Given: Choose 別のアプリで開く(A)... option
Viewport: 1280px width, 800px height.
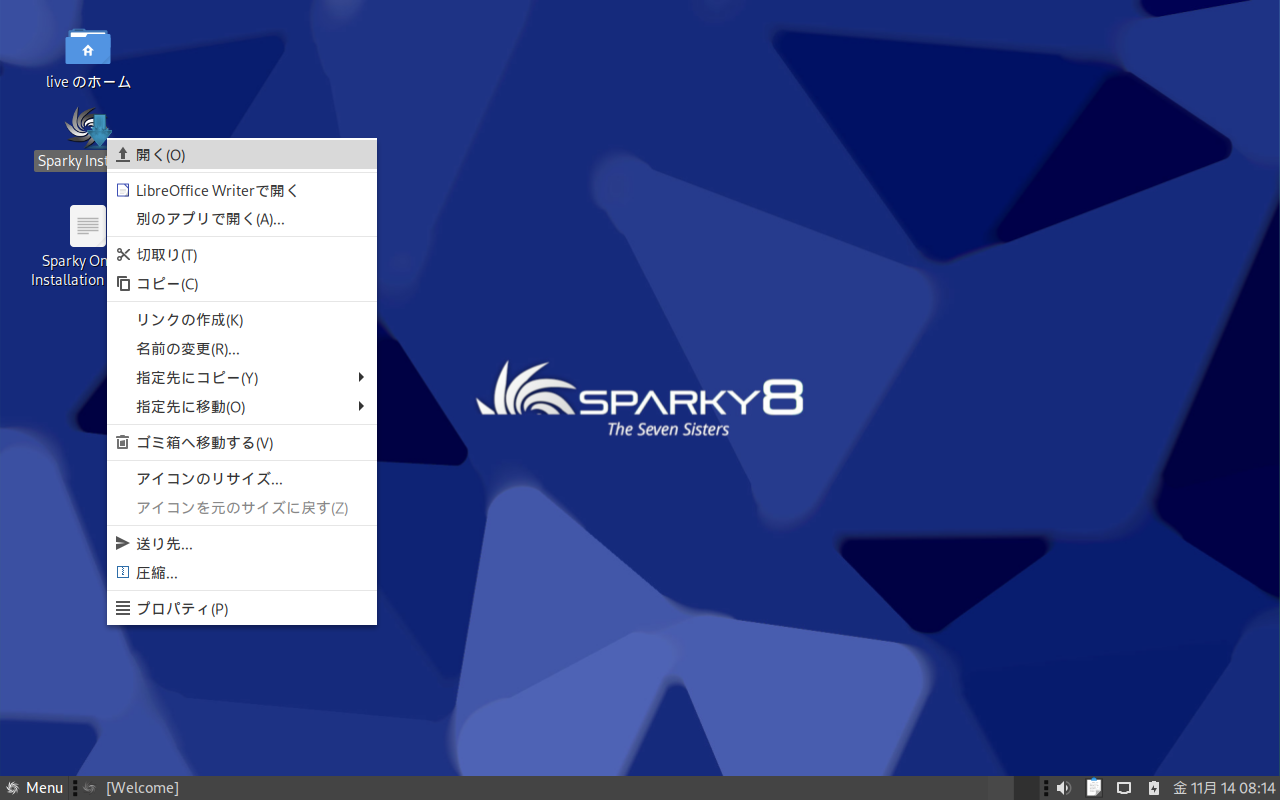Looking at the screenshot, I should [x=242, y=219].
